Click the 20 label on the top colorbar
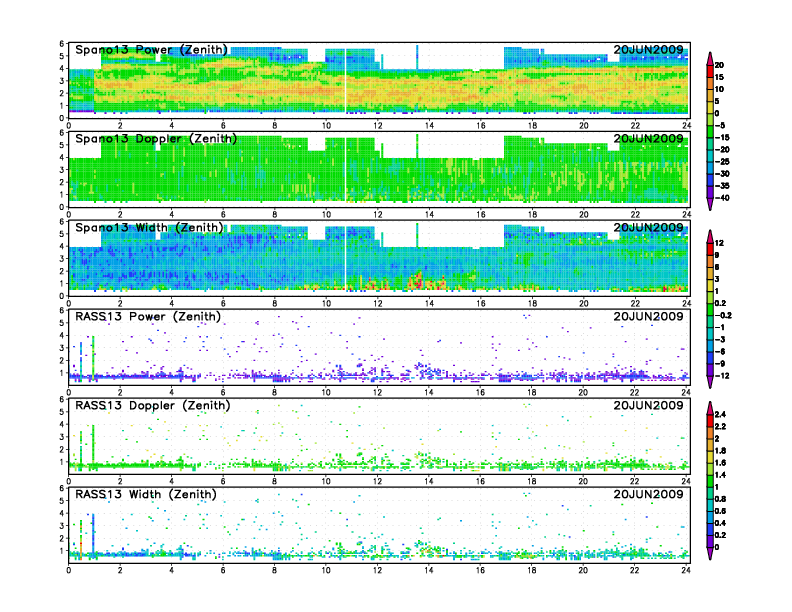Image resolution: width=792 pixels, height=612 pixels. coord(719,65)
